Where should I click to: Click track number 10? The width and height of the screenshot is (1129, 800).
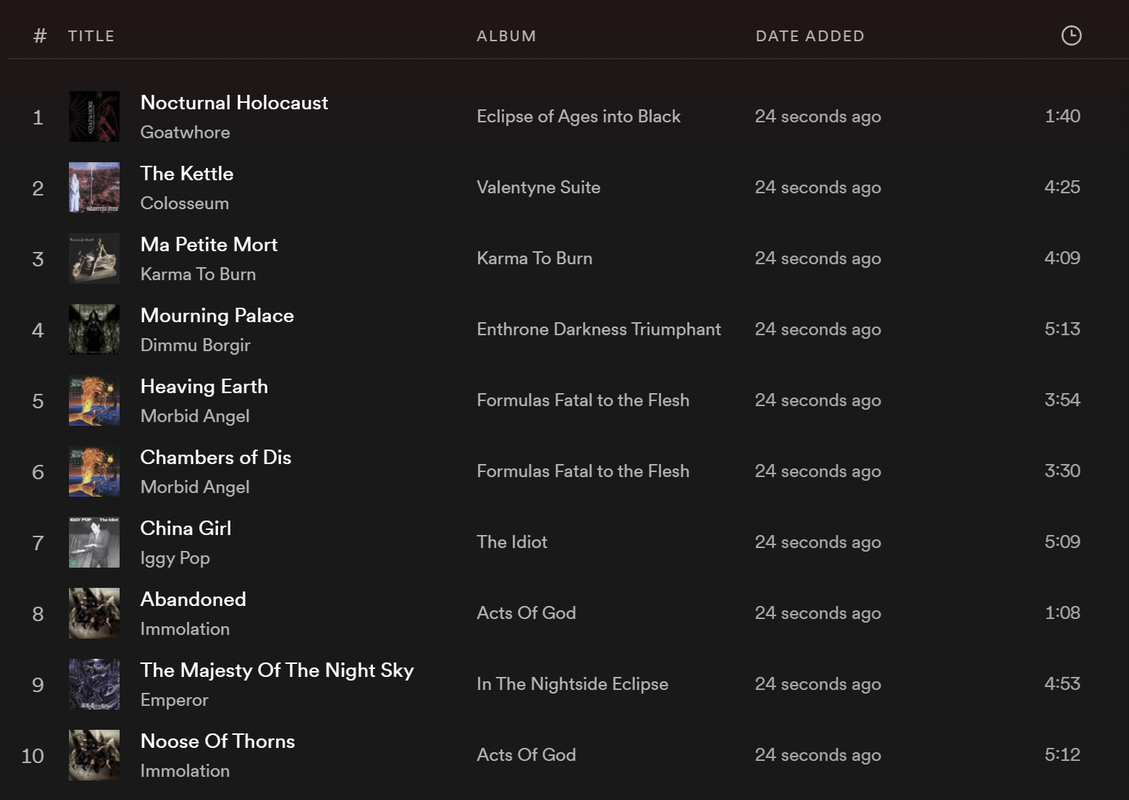(32, 756)
